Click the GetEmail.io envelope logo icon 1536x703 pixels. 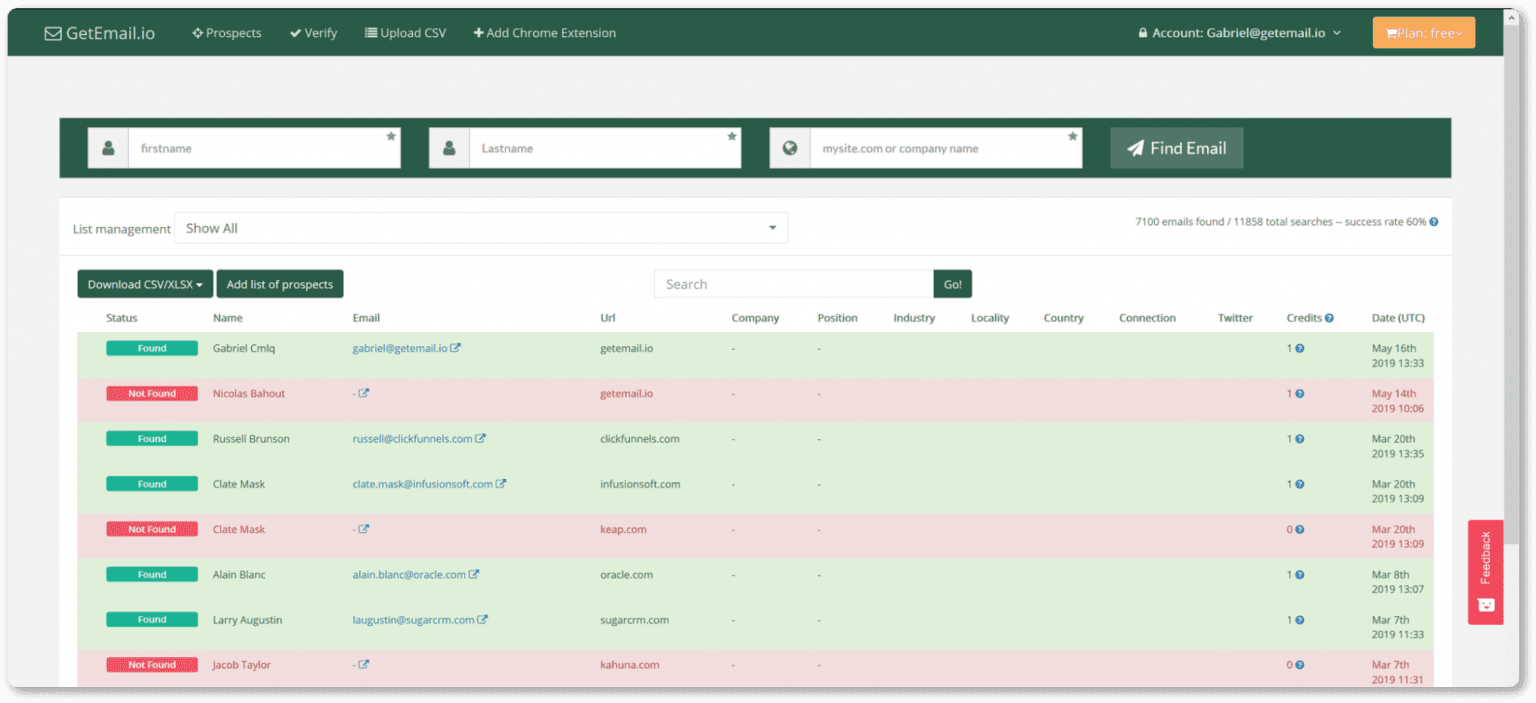point(53,33)
